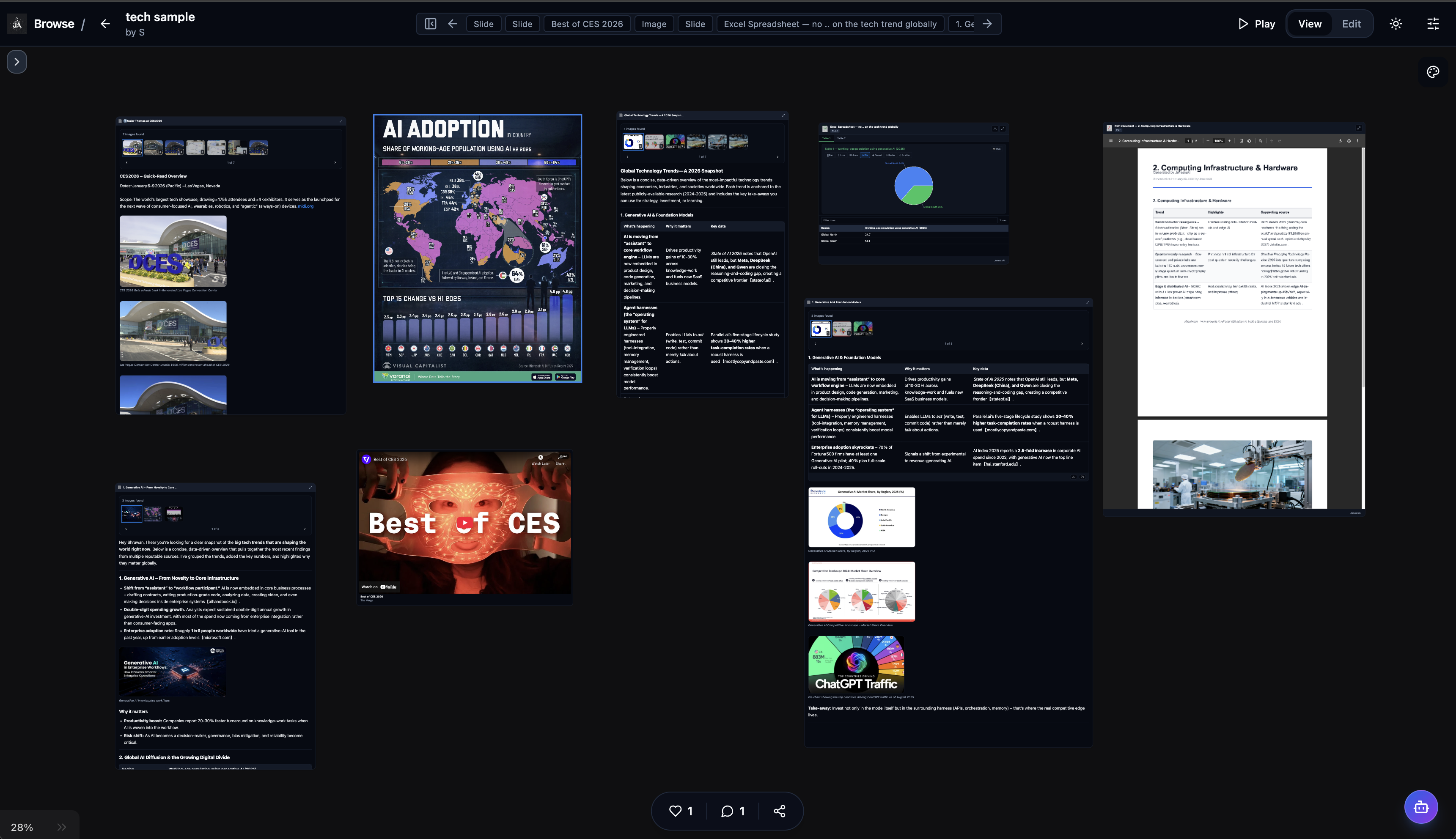Toggle the theme with the brightness icon

point(1396,24)
